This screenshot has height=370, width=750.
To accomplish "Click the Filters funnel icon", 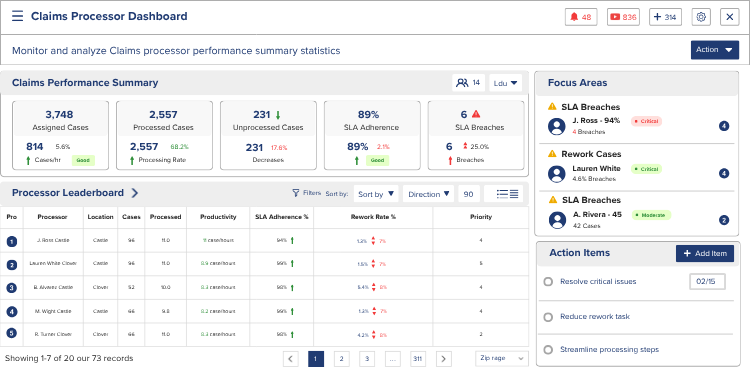I will tap(296, 193).
